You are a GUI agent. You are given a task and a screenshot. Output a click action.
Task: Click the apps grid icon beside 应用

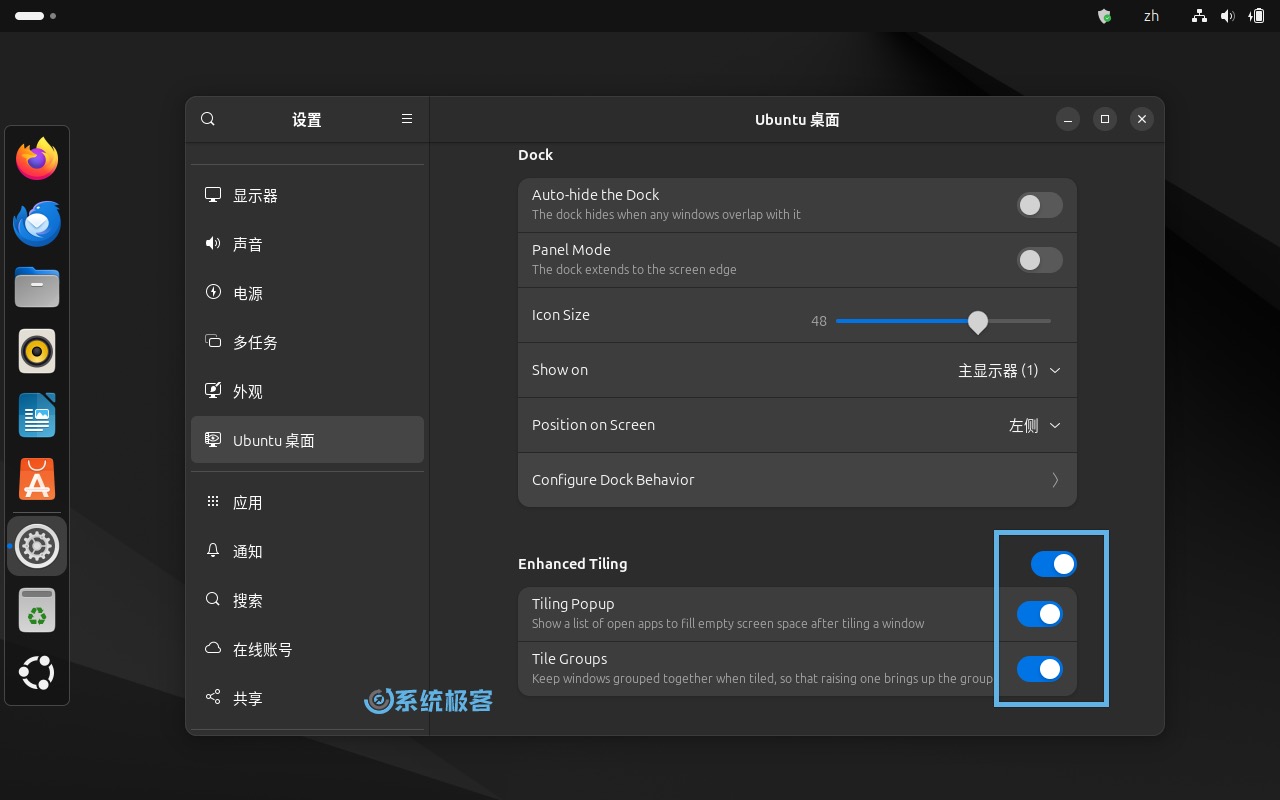(x=213, y=502)
